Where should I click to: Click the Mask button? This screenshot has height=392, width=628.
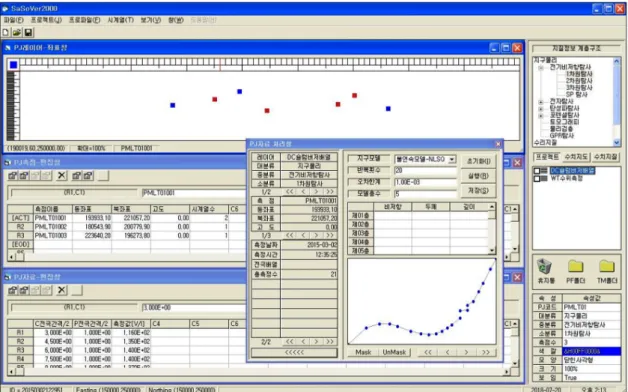pyautogui.click(x=363, y=352)
